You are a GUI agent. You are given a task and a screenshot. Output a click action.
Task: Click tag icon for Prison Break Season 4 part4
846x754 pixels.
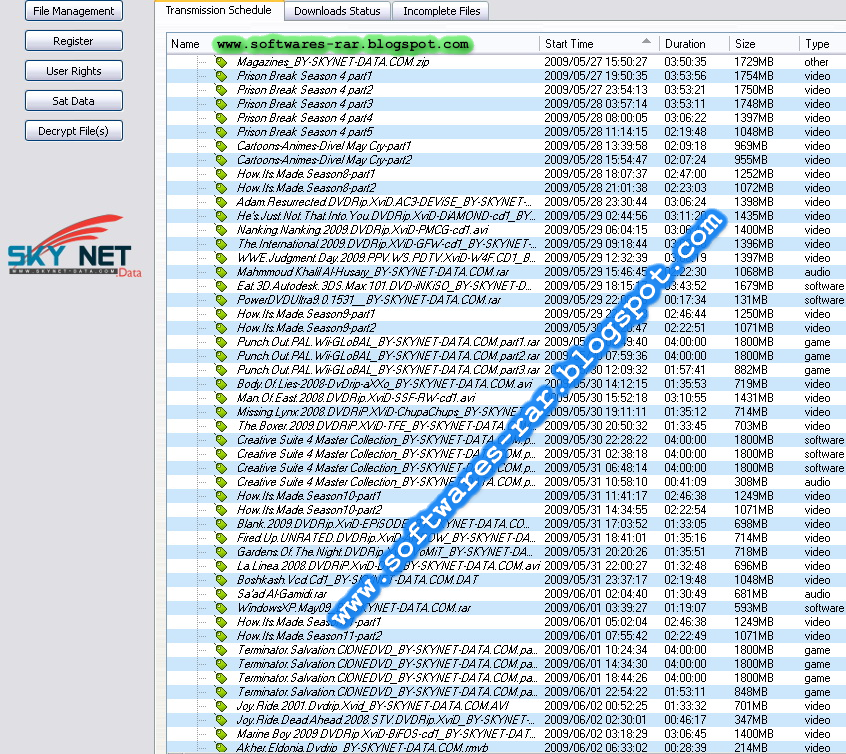pyautogui.click(x=221, y=118)
